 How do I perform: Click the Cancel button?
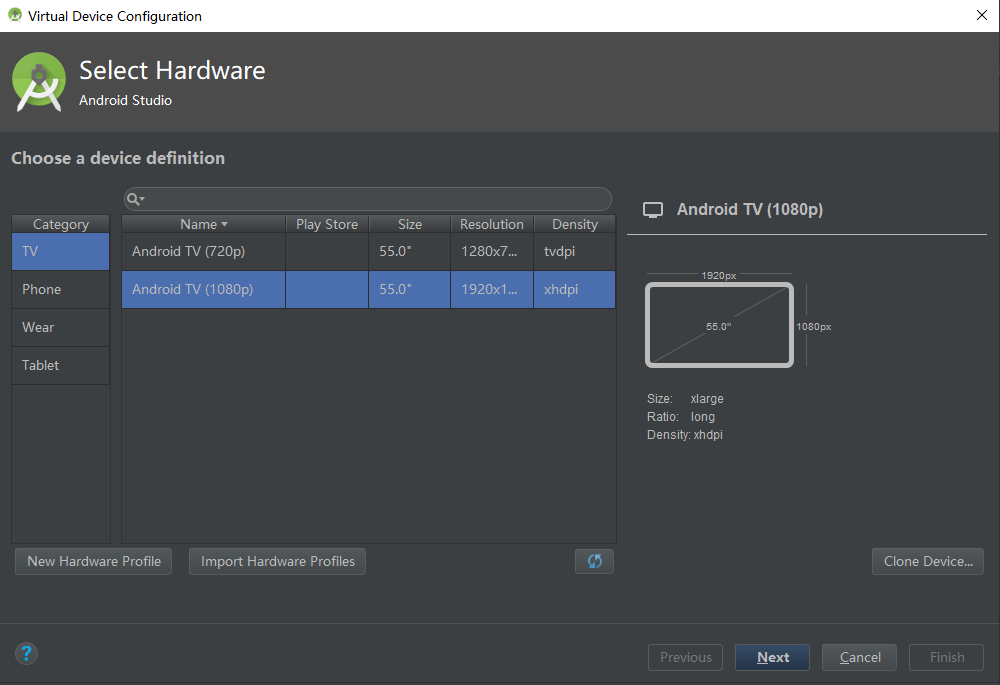click(860, 658)
